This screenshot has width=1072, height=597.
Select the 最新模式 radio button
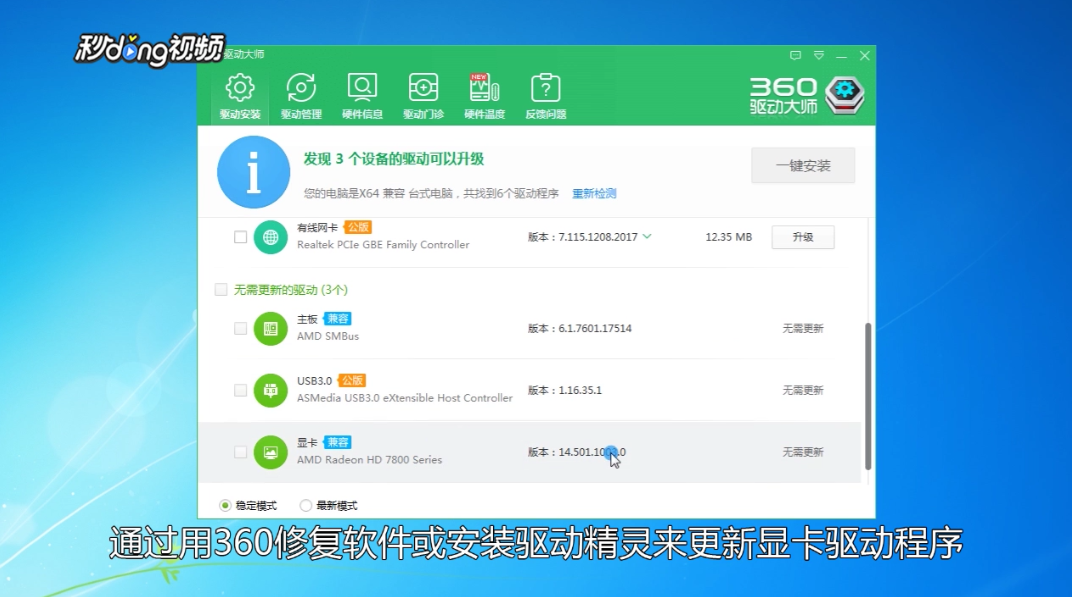pyautogui.click(x=306, y=505)
